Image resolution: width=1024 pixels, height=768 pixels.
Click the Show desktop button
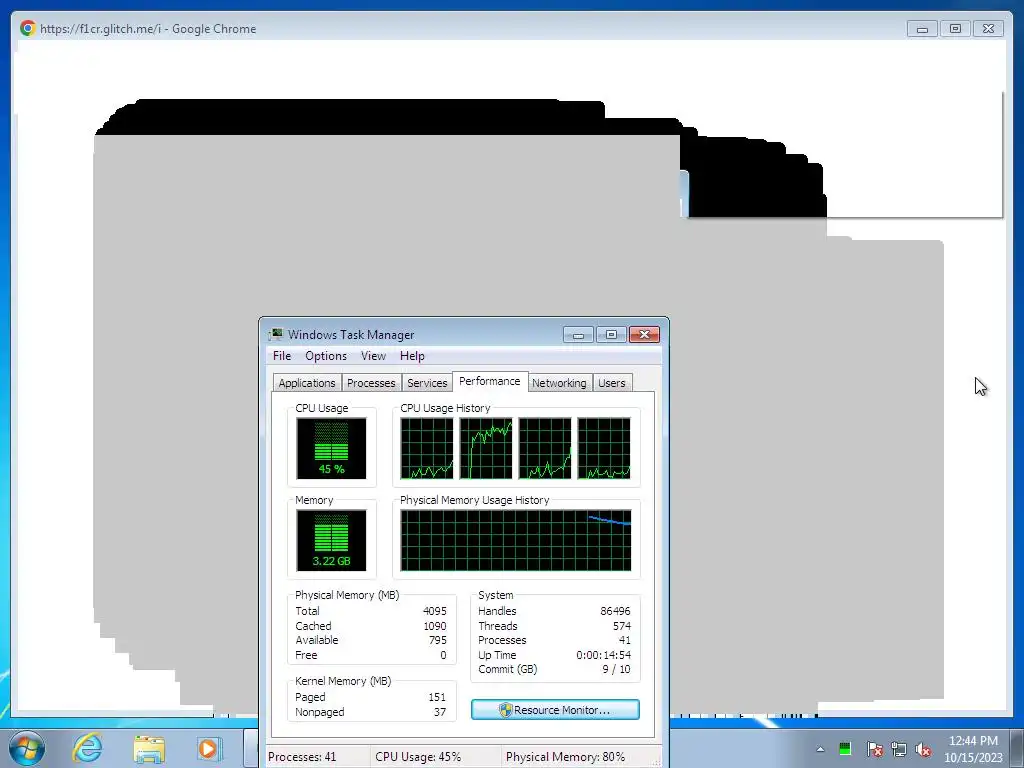(x=1017, y=748)
